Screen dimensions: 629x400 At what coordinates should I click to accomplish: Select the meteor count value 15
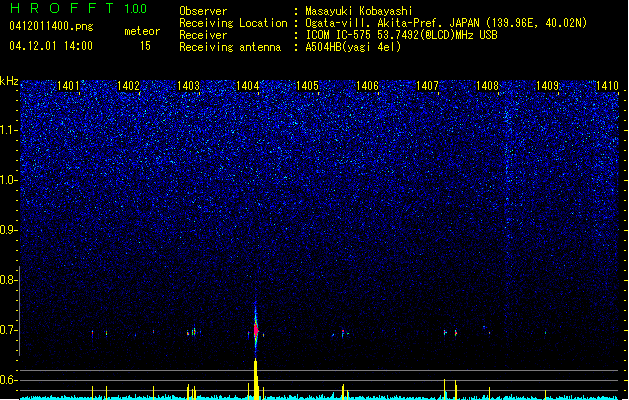point(145,46)
